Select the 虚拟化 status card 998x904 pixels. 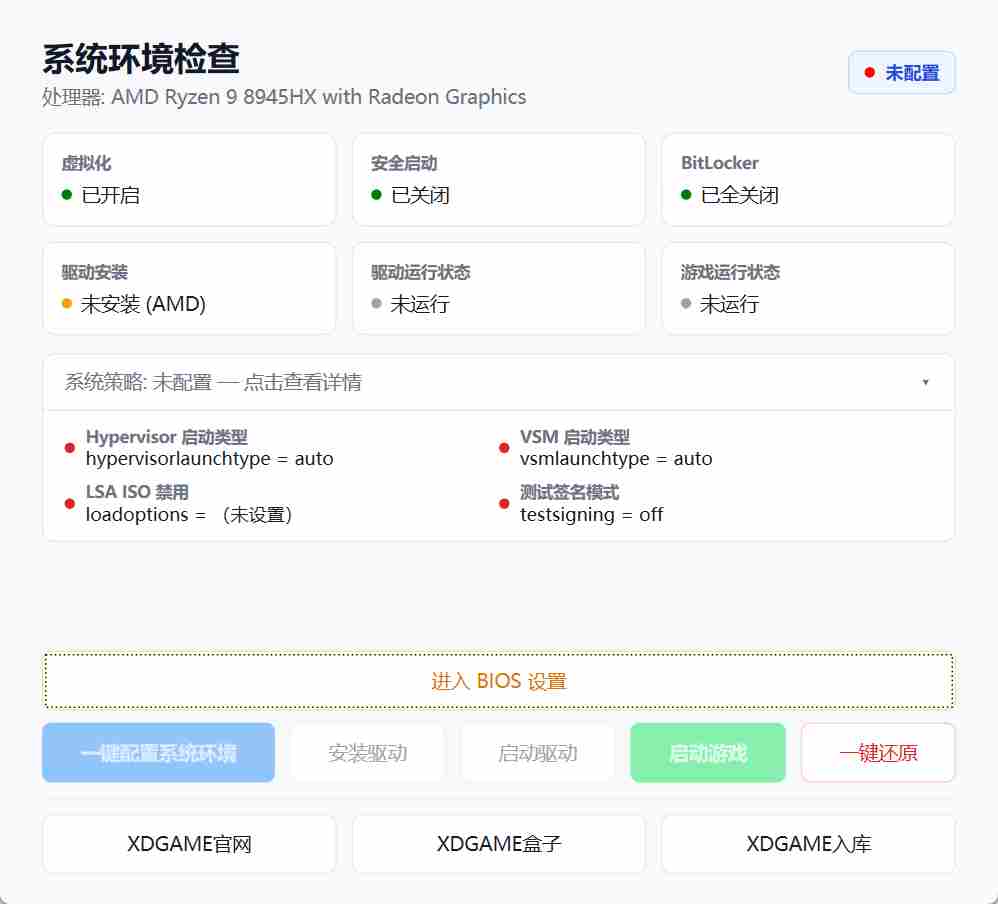tap(189, 180)
